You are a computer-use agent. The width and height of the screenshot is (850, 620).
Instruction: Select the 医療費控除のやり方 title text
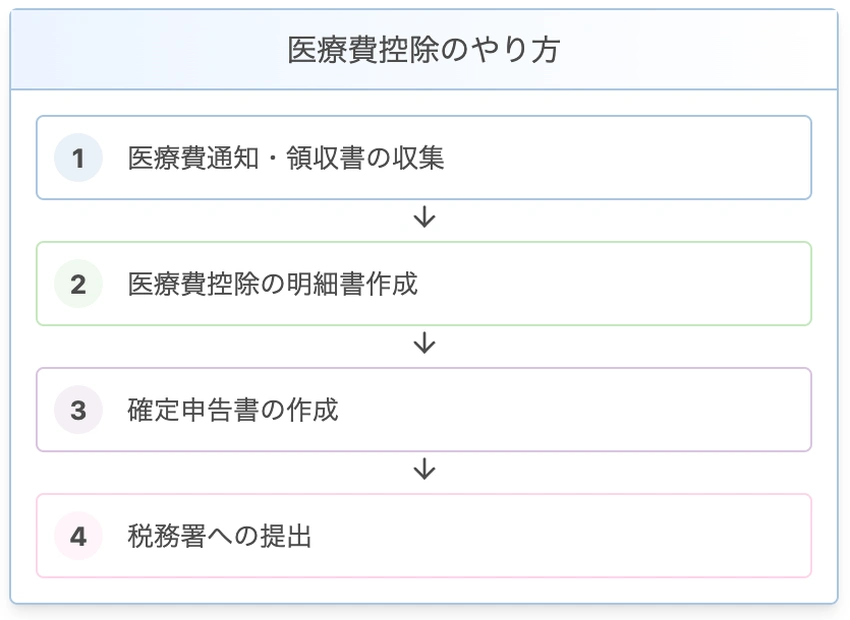coord(423,50)
